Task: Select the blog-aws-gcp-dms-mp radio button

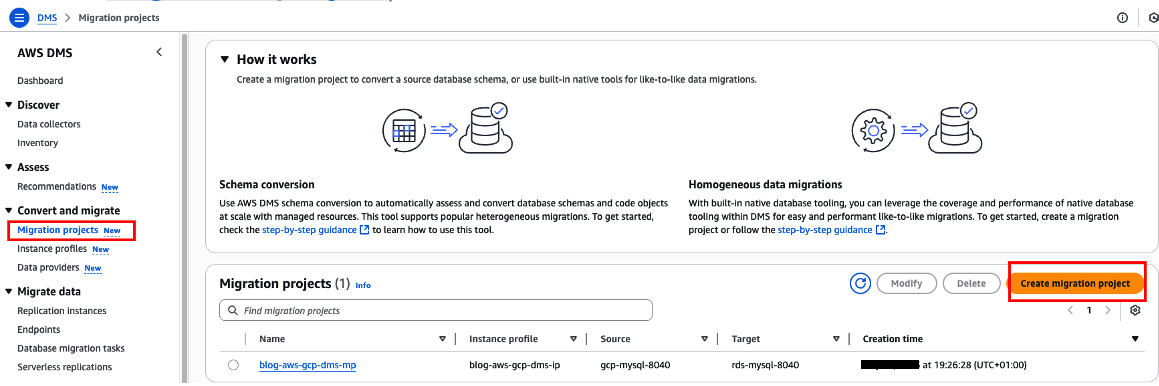Action: click(234, 365)
